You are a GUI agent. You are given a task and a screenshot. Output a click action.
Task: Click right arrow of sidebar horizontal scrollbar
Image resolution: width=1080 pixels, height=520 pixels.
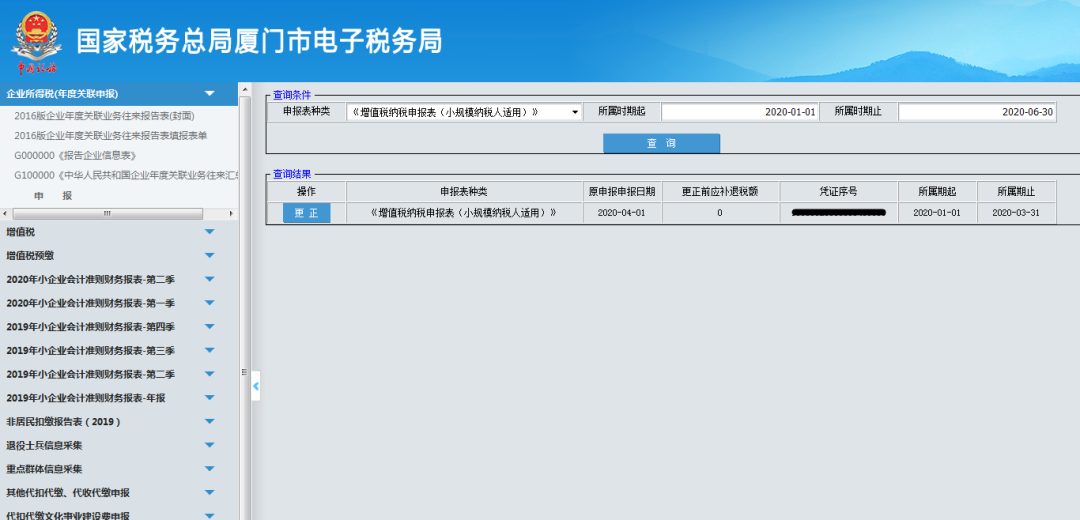[233, 214]
